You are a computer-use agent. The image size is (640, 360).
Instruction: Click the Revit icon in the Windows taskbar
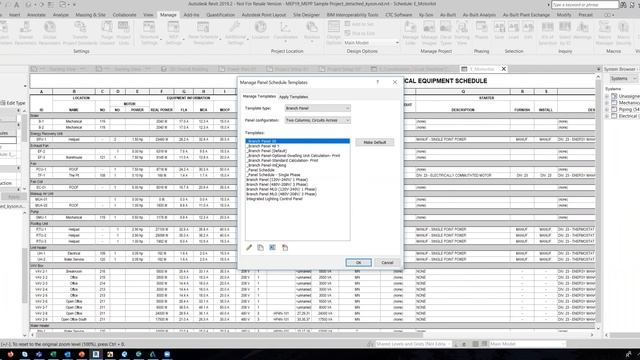96,354
